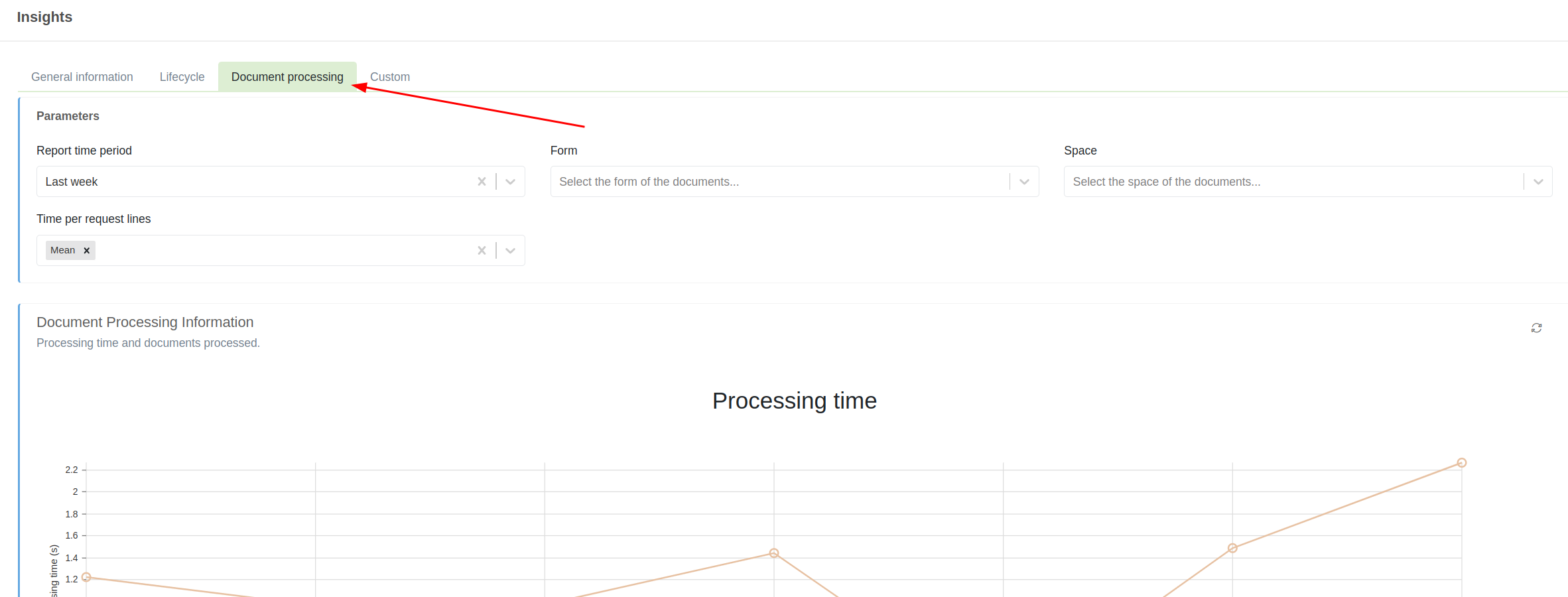Click the form of documents field
The image size is (1568, 597).
[776, 182]
